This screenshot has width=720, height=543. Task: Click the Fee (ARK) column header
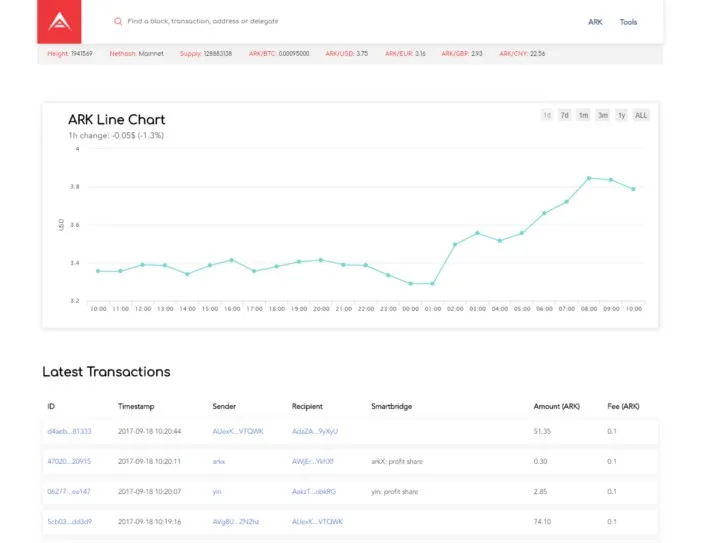coord(623,406)
